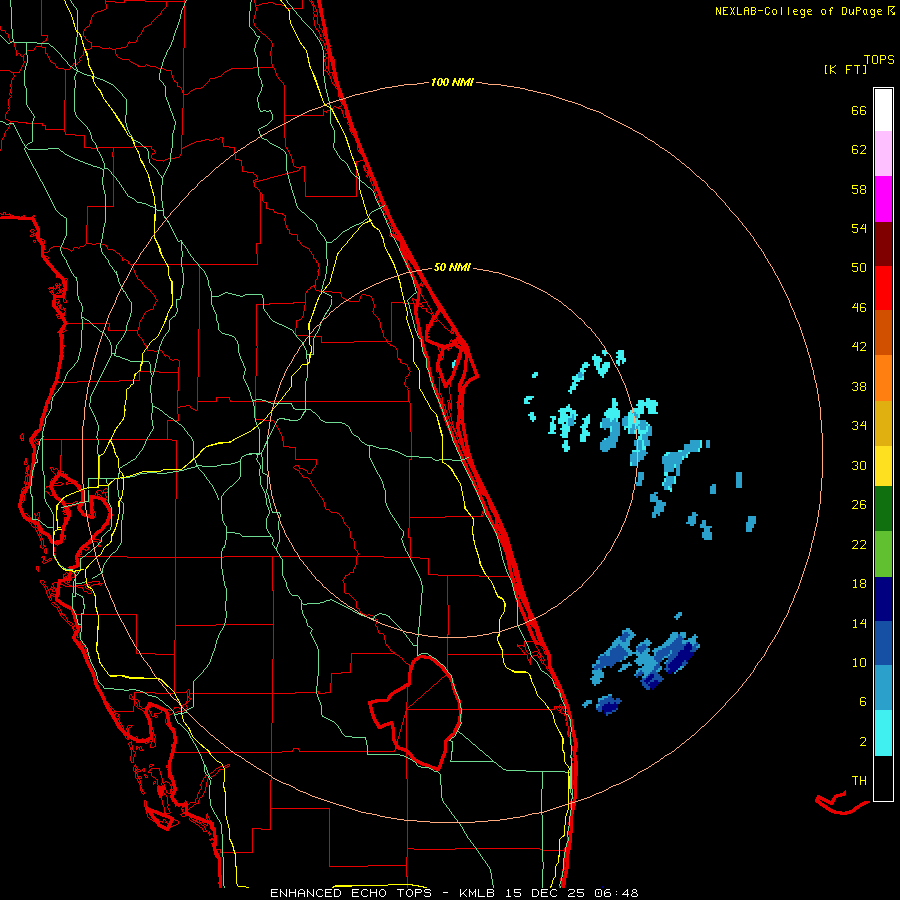Click the white 66 kft color swatch
This screenshot has height=900, width=900.
pos(883,110)
